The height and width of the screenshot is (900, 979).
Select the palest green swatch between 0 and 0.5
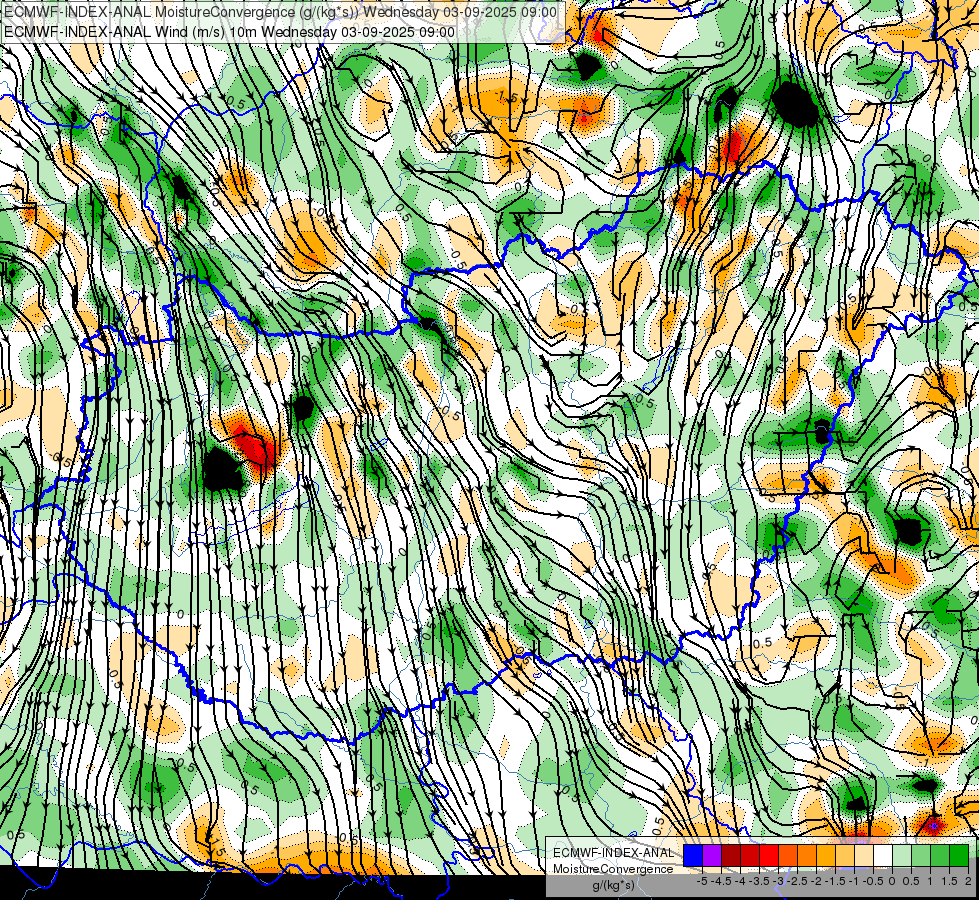tap(902, 855)
